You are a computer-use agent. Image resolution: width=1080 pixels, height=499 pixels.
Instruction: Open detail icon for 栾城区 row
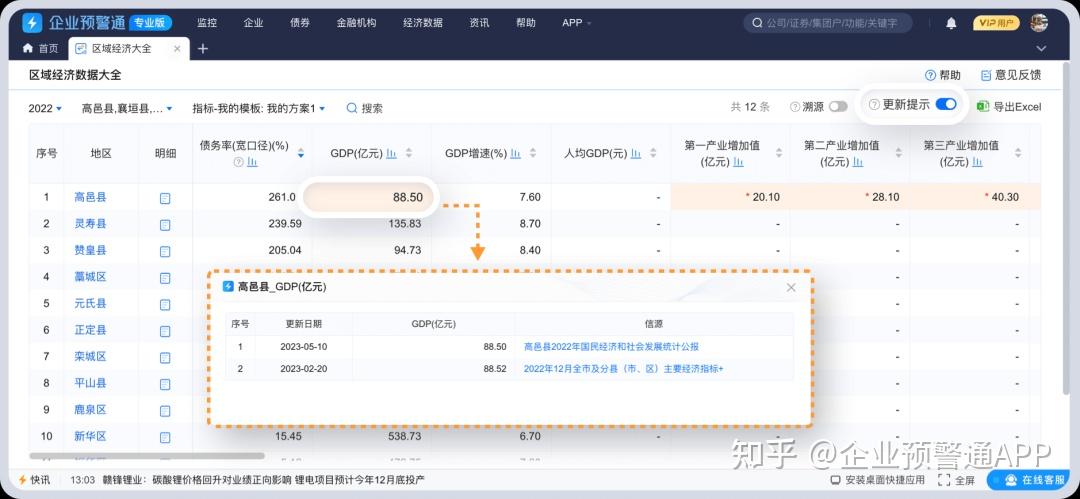(x=165, y=357)
